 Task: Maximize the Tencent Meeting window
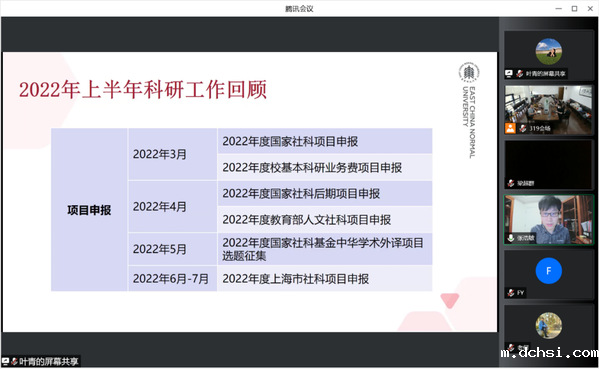pyautogui.click(x=574, y=8)
